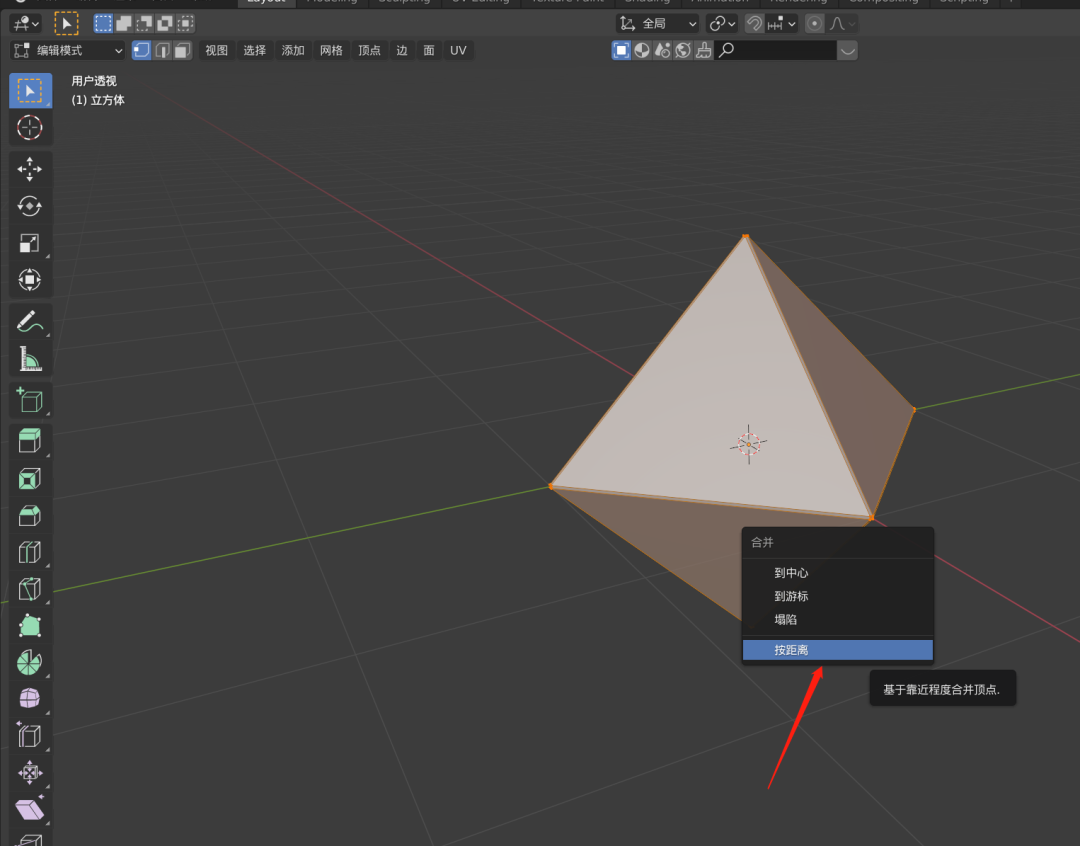Choose 到中心 in merge menu
Image resolution: width=1080 pixels, height=846 pixels.
tap(838, 572)
